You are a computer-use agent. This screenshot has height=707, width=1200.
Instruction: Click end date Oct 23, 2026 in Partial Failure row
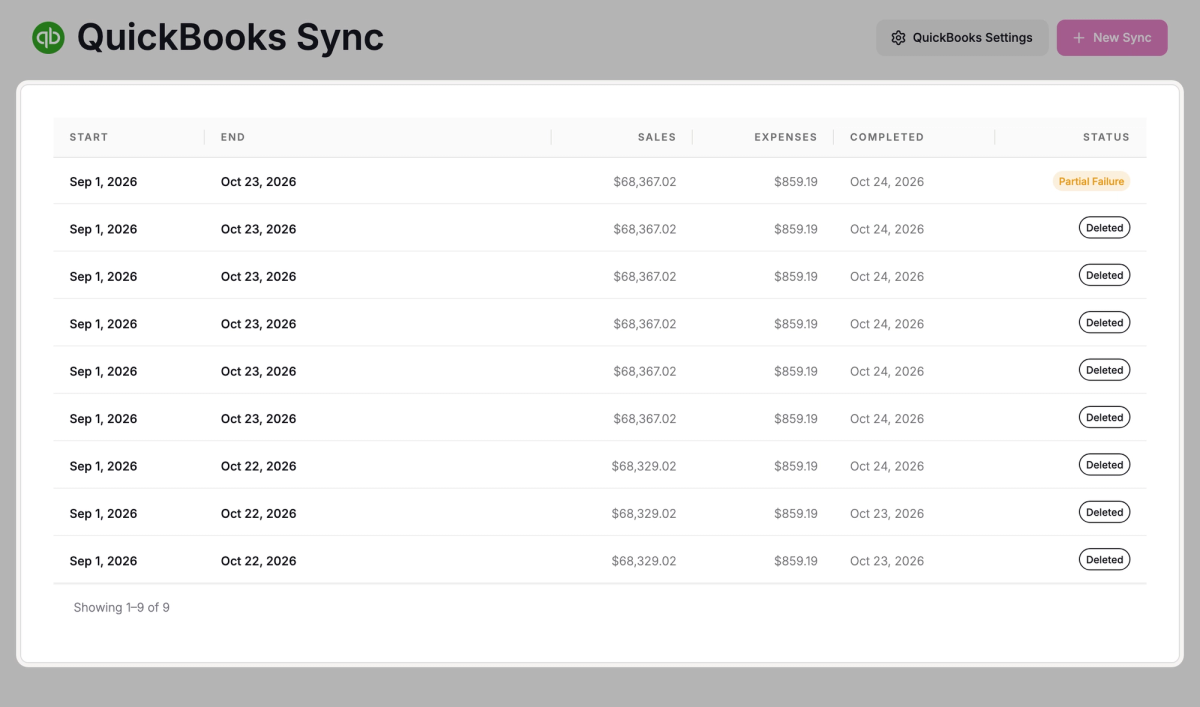pos(259,182)
